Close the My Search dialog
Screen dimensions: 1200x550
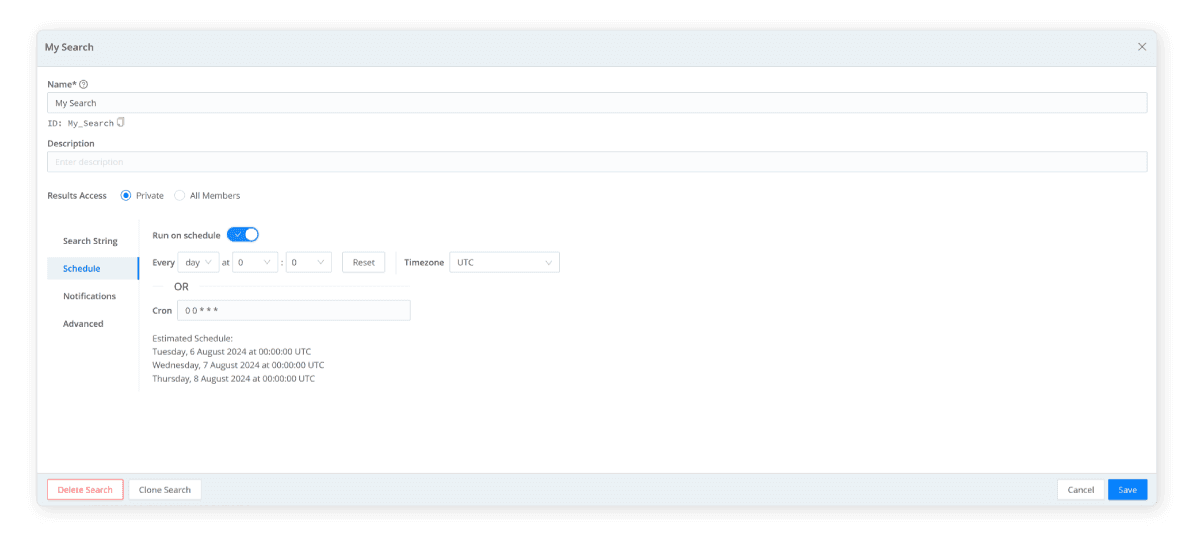click(x=1142, y=47)
